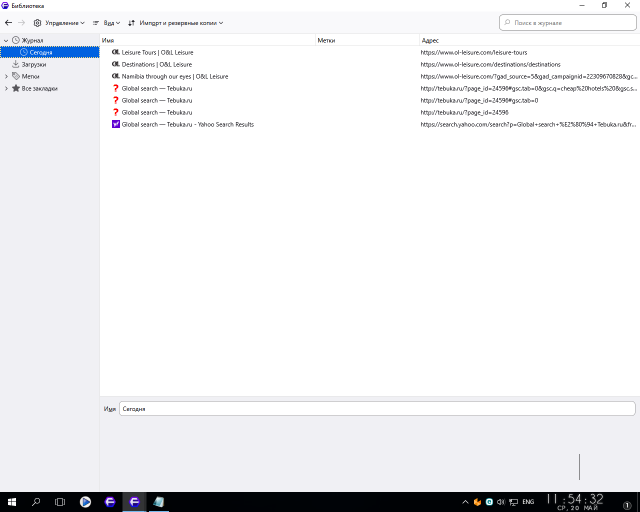Select Сегодня in the sidebar

tap(50, 52)
